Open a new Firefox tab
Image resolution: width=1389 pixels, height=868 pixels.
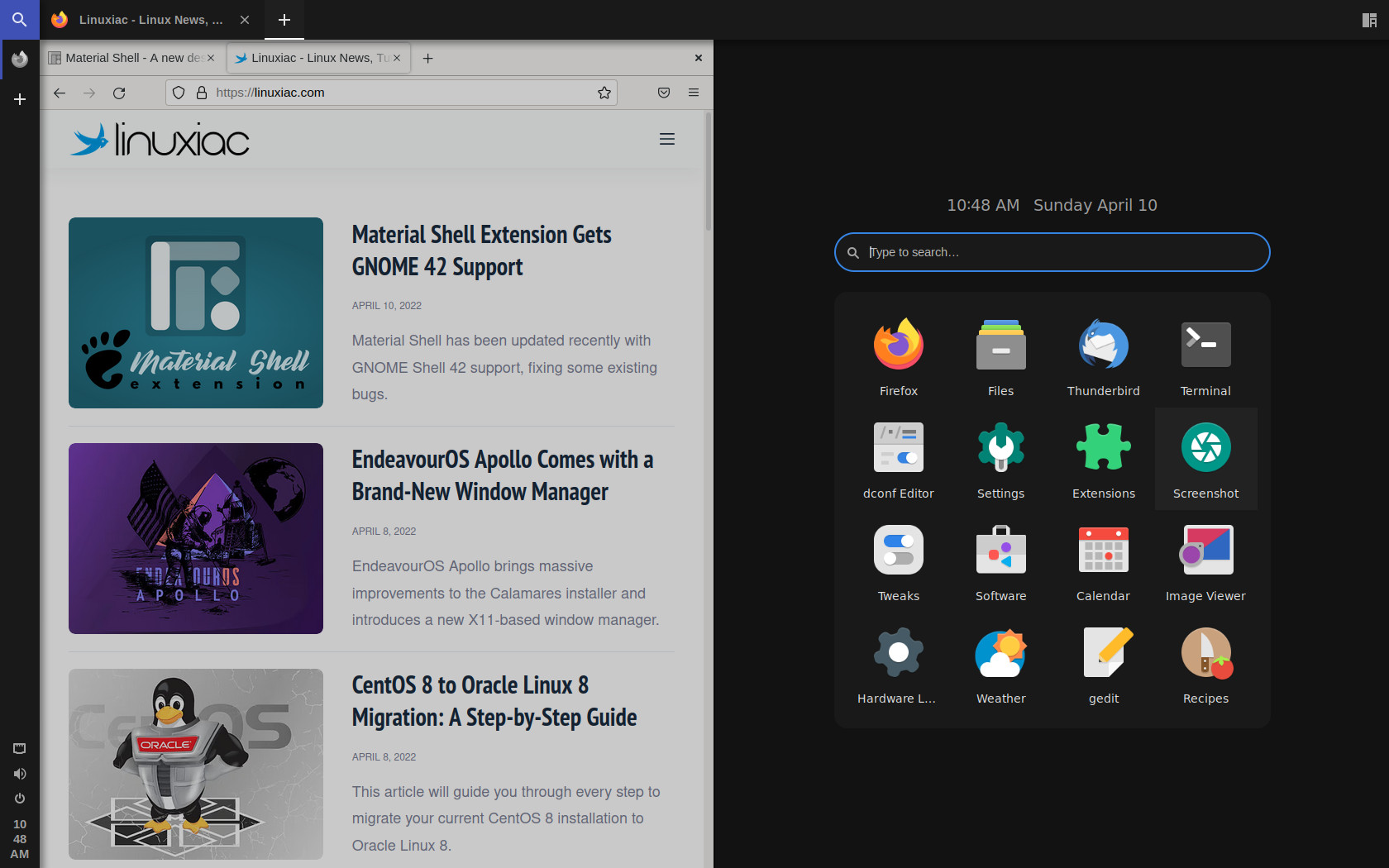click(x=427, y=58)
